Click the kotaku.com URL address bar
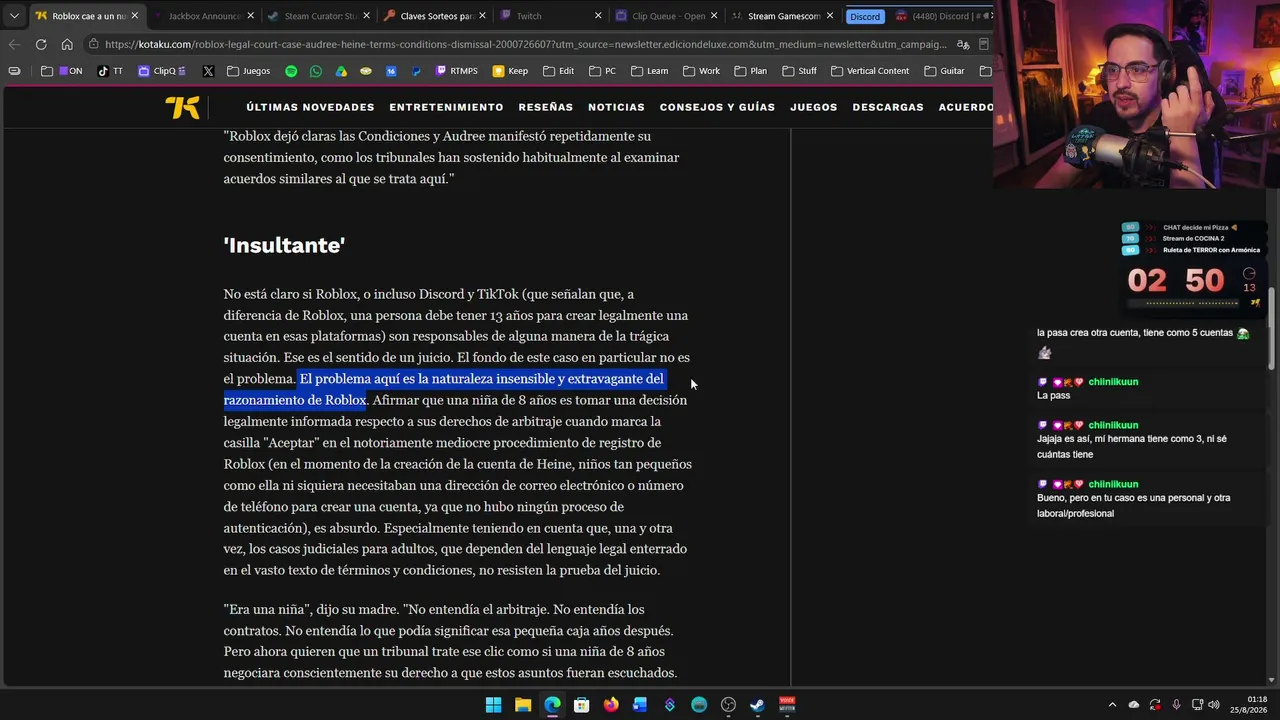The width and height of the screenshot is (1280, 720). click(x=524, y=44)
